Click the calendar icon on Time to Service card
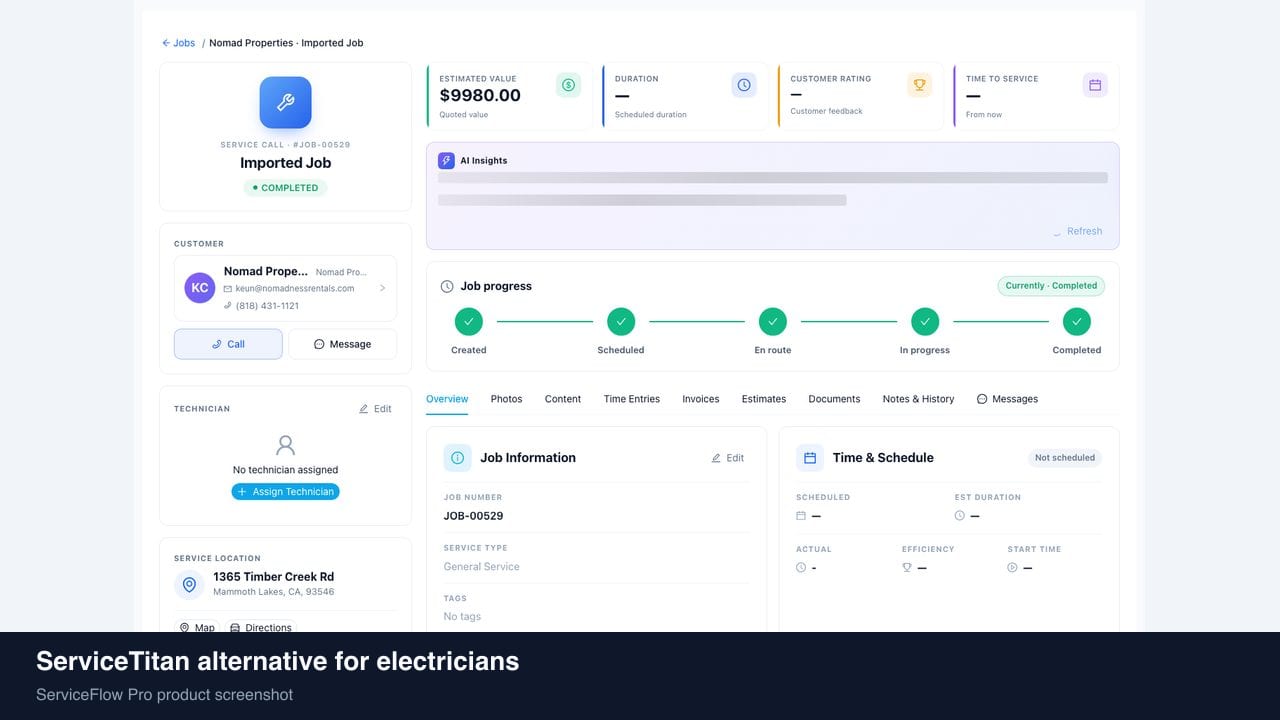Screen dimensions: 1280x720 tap(1095, 85)
